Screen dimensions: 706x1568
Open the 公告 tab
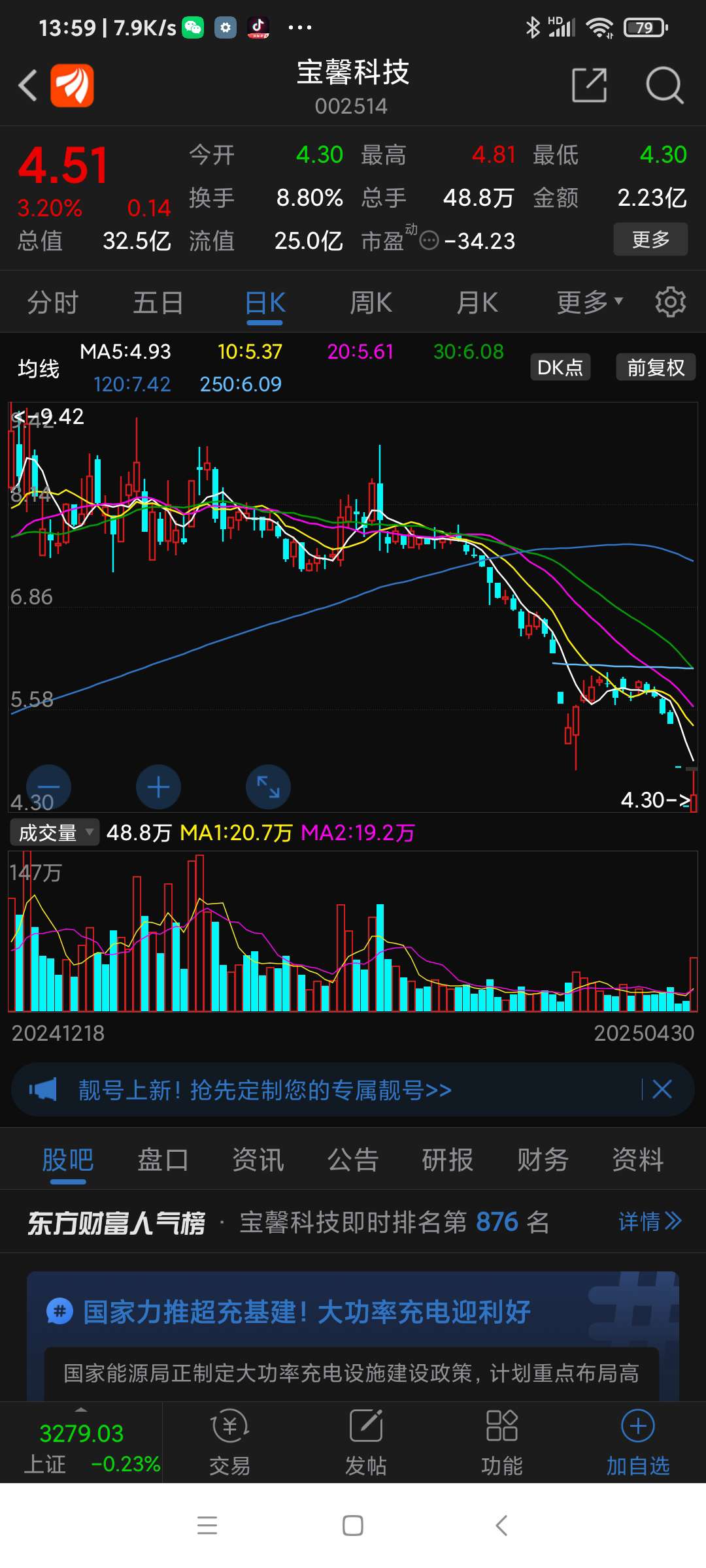point(353,1160)
